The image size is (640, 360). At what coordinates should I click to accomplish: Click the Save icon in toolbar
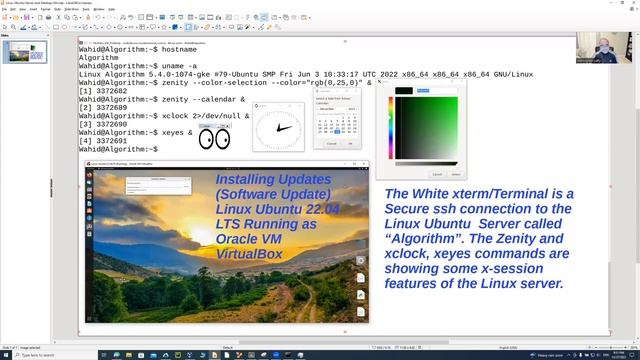click(26, 18)
